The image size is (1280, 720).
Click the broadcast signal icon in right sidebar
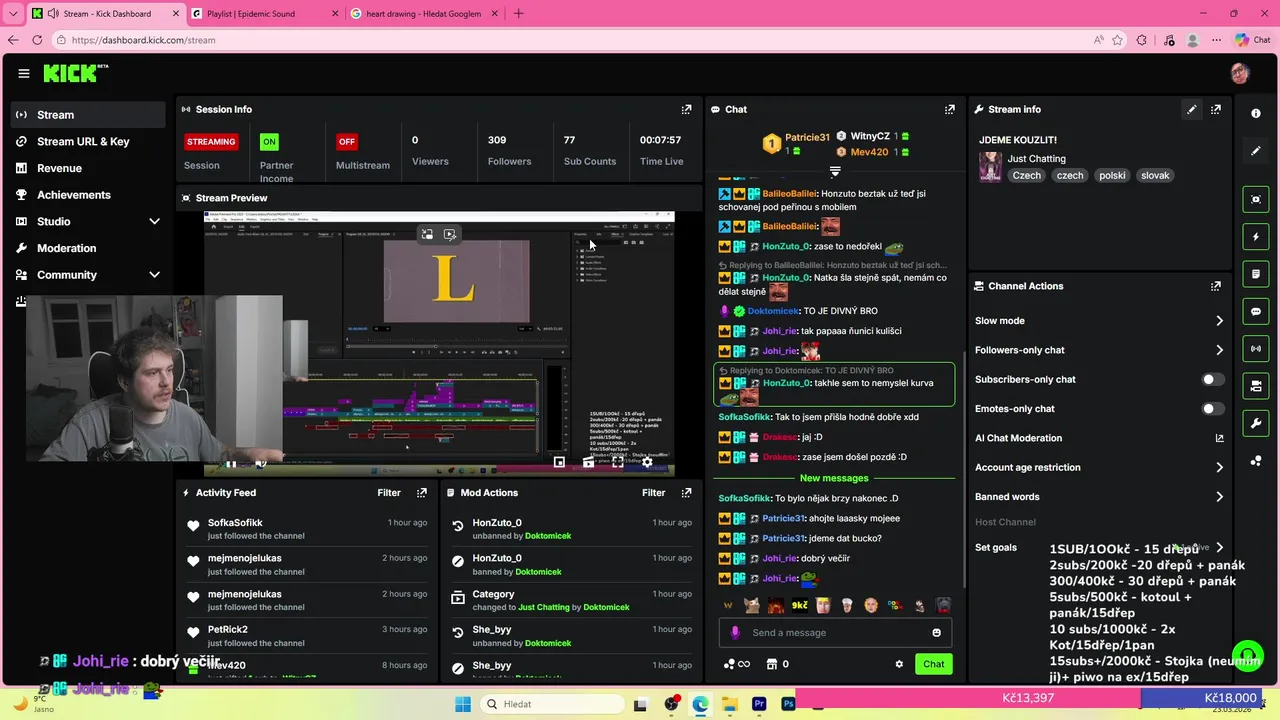(x=1256, y=348)
